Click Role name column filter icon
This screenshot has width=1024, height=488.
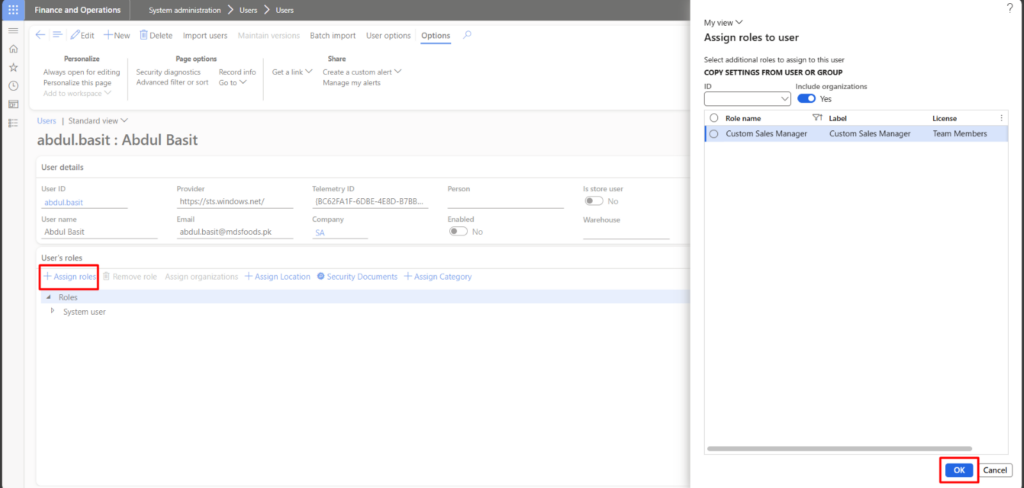coord(816,118)
